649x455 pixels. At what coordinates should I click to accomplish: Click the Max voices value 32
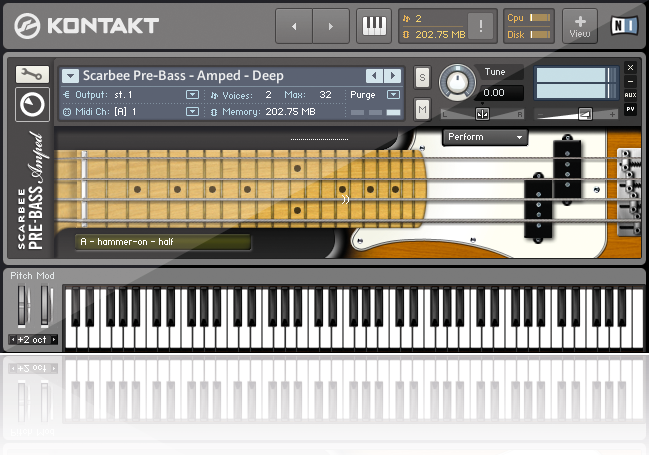(325, 95)
